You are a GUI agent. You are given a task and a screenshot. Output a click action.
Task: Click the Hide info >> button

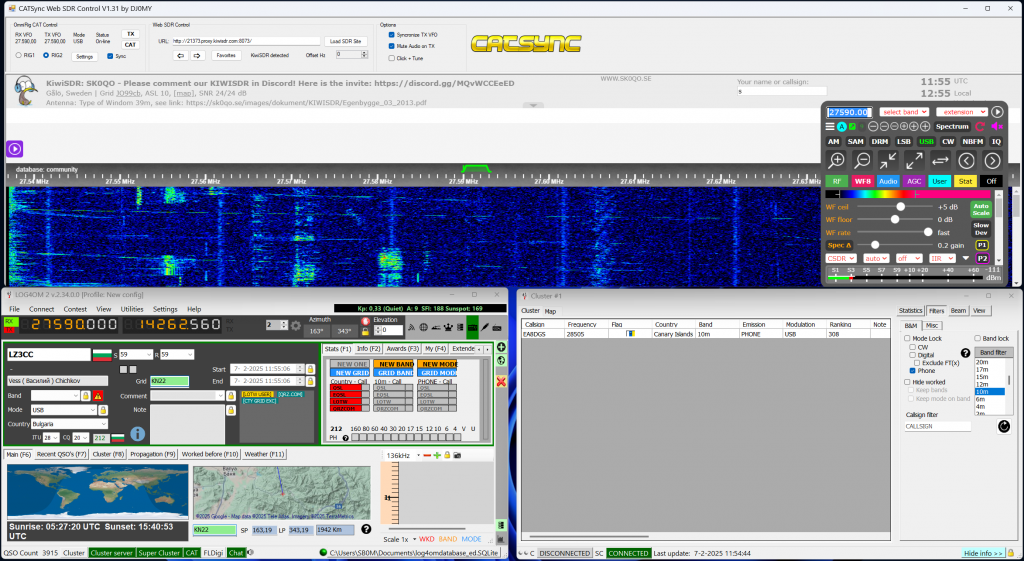(984, 553)
